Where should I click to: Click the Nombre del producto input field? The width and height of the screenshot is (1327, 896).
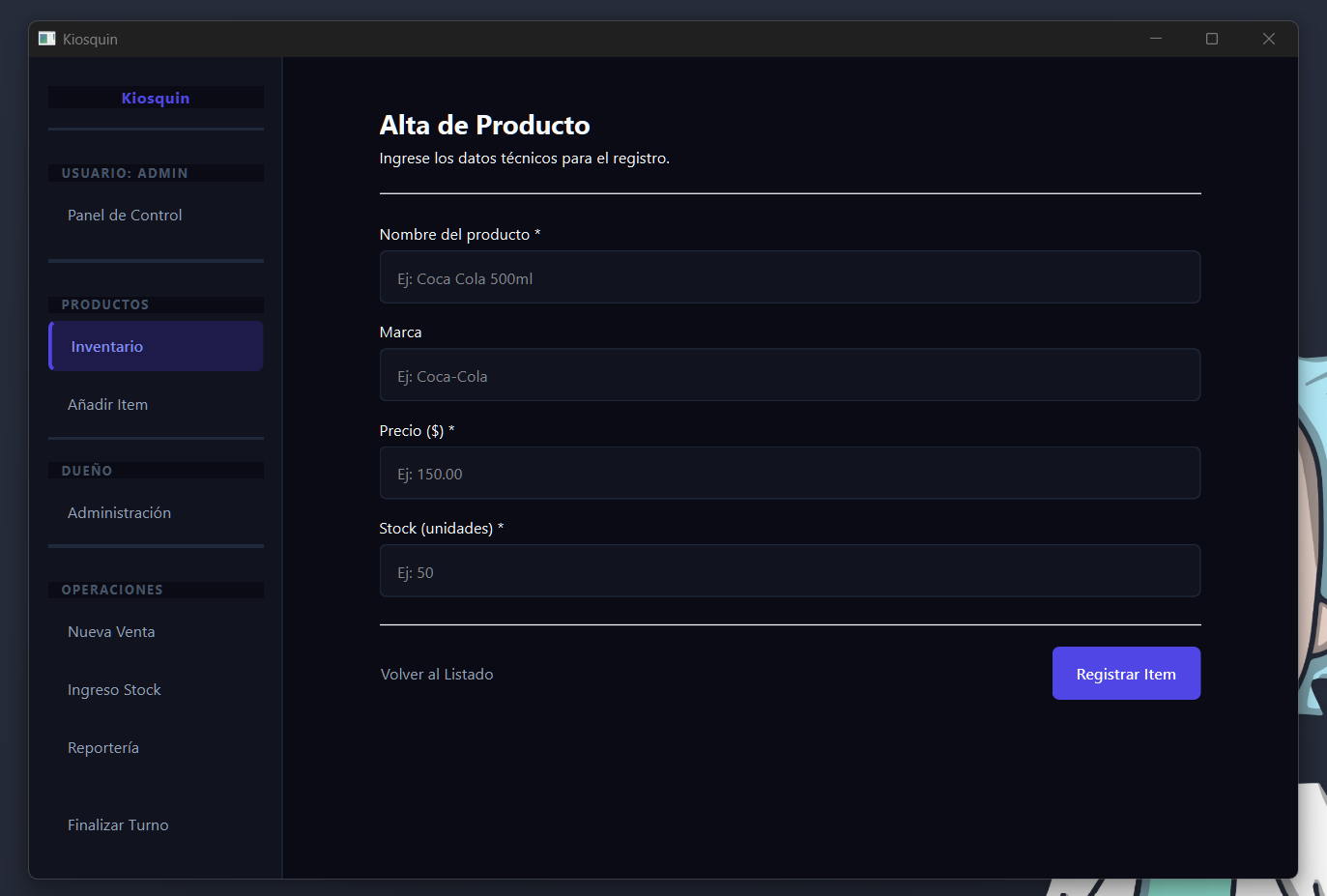click(x=790, y=277)
